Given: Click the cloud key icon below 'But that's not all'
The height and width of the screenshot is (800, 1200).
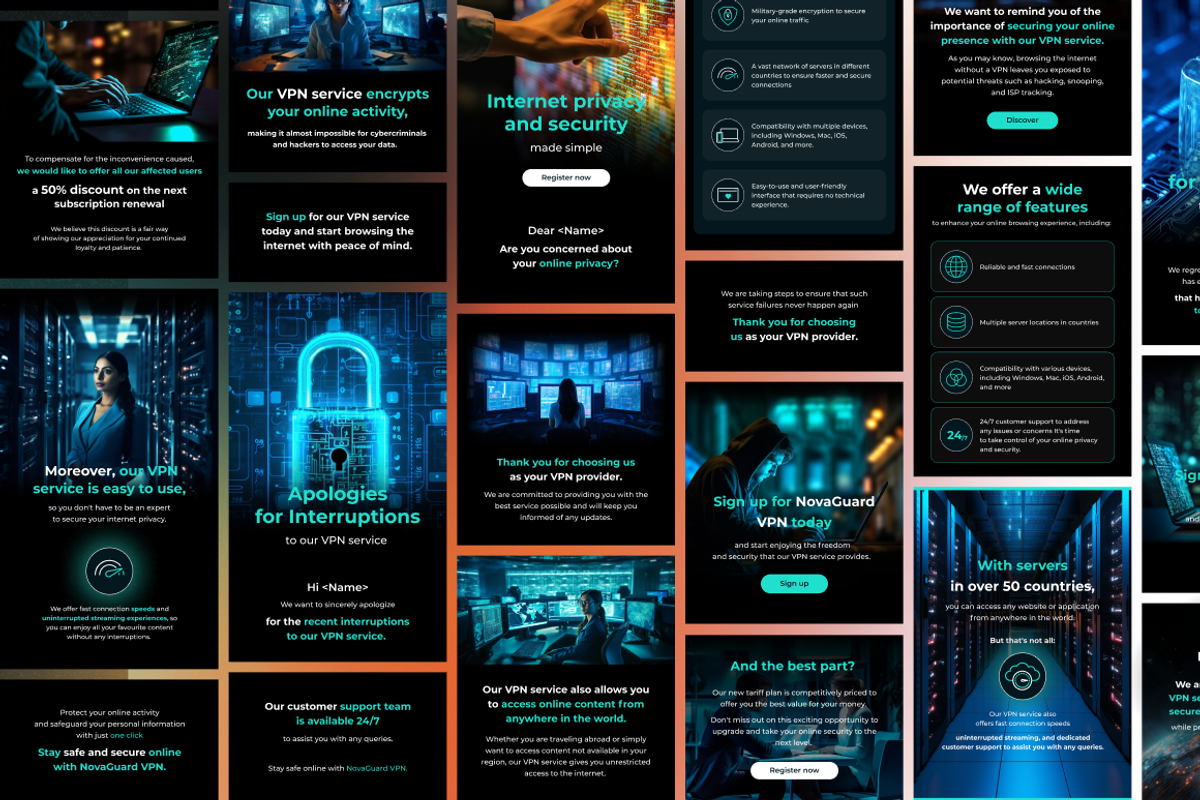Looking at the screenshot, I should 1022,677.
